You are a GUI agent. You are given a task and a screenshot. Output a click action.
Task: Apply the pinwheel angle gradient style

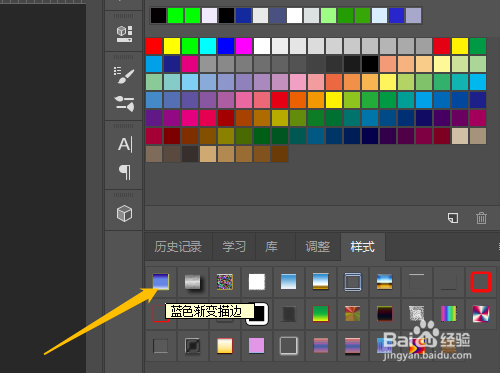point(481,314)
